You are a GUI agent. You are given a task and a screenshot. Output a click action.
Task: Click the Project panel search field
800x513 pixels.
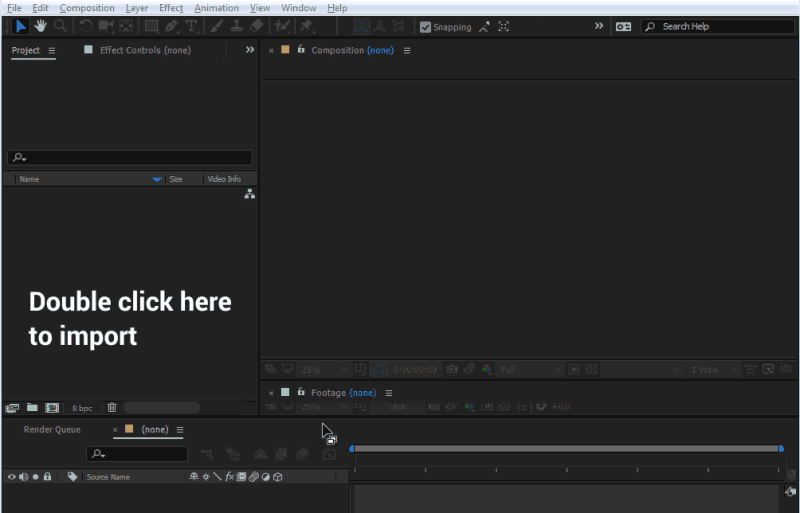(x=130, y=157)
